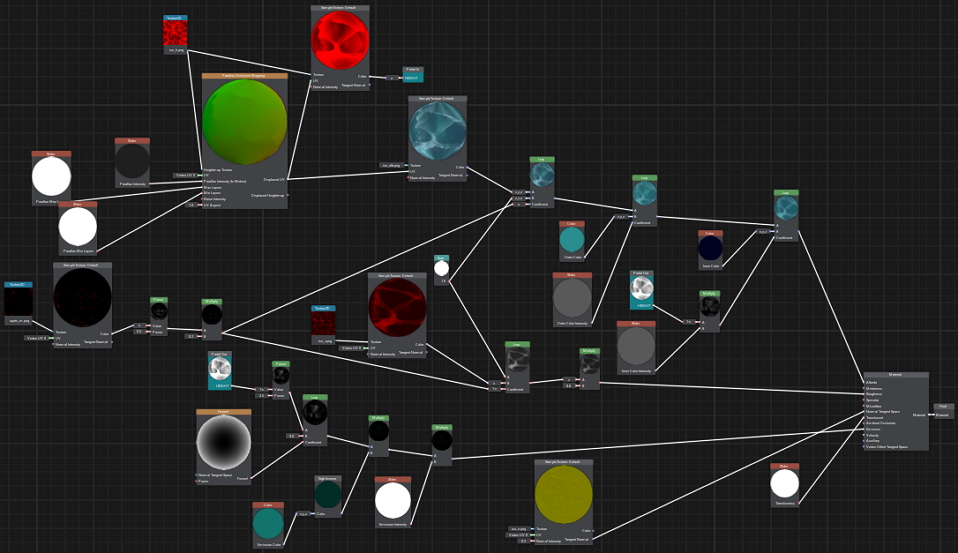
Task: Open the Outer Color teal swatch
Action: pyautogui.click(x=571, y=241)
